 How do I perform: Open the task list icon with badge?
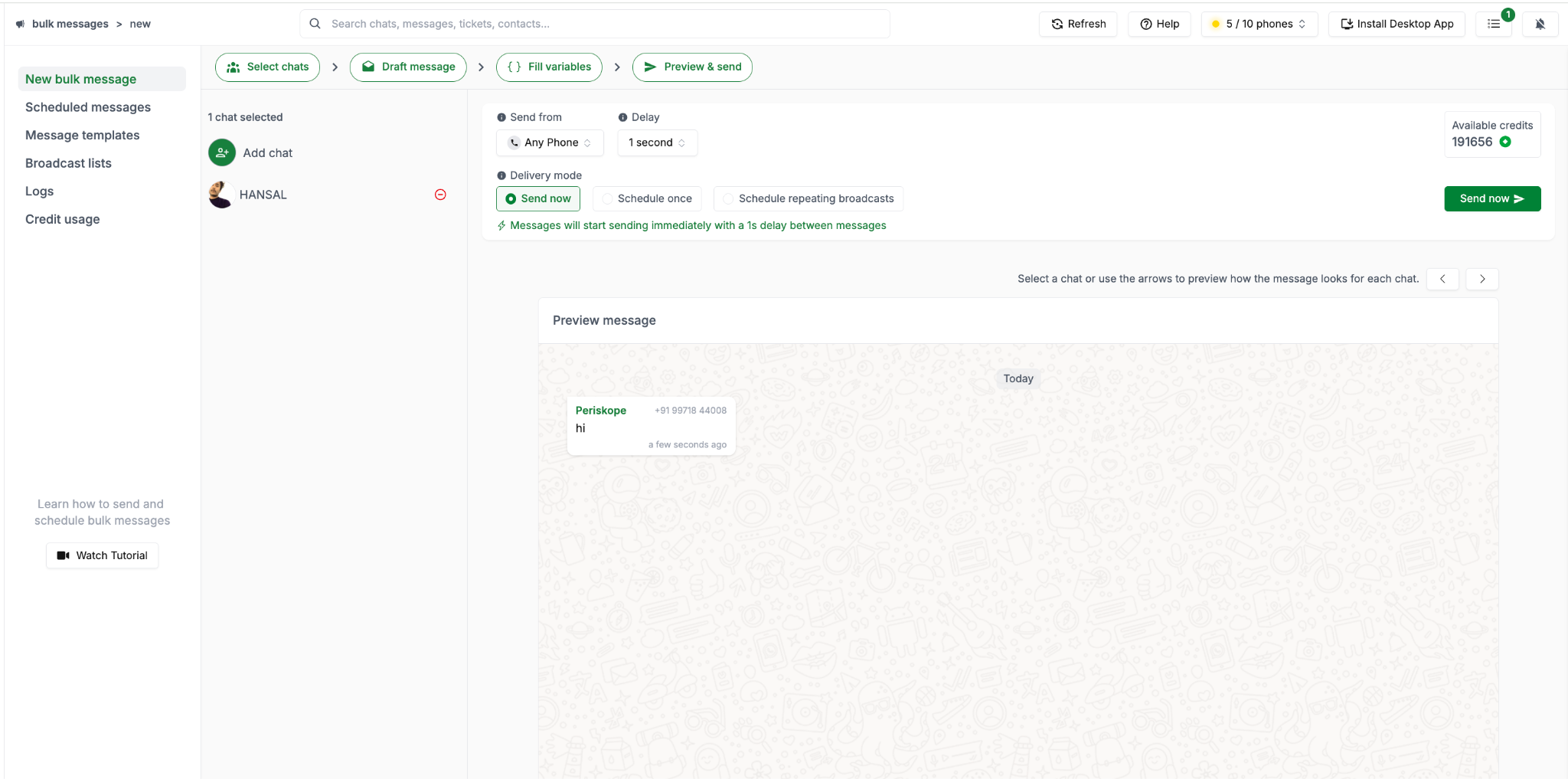click(1494, 24)
